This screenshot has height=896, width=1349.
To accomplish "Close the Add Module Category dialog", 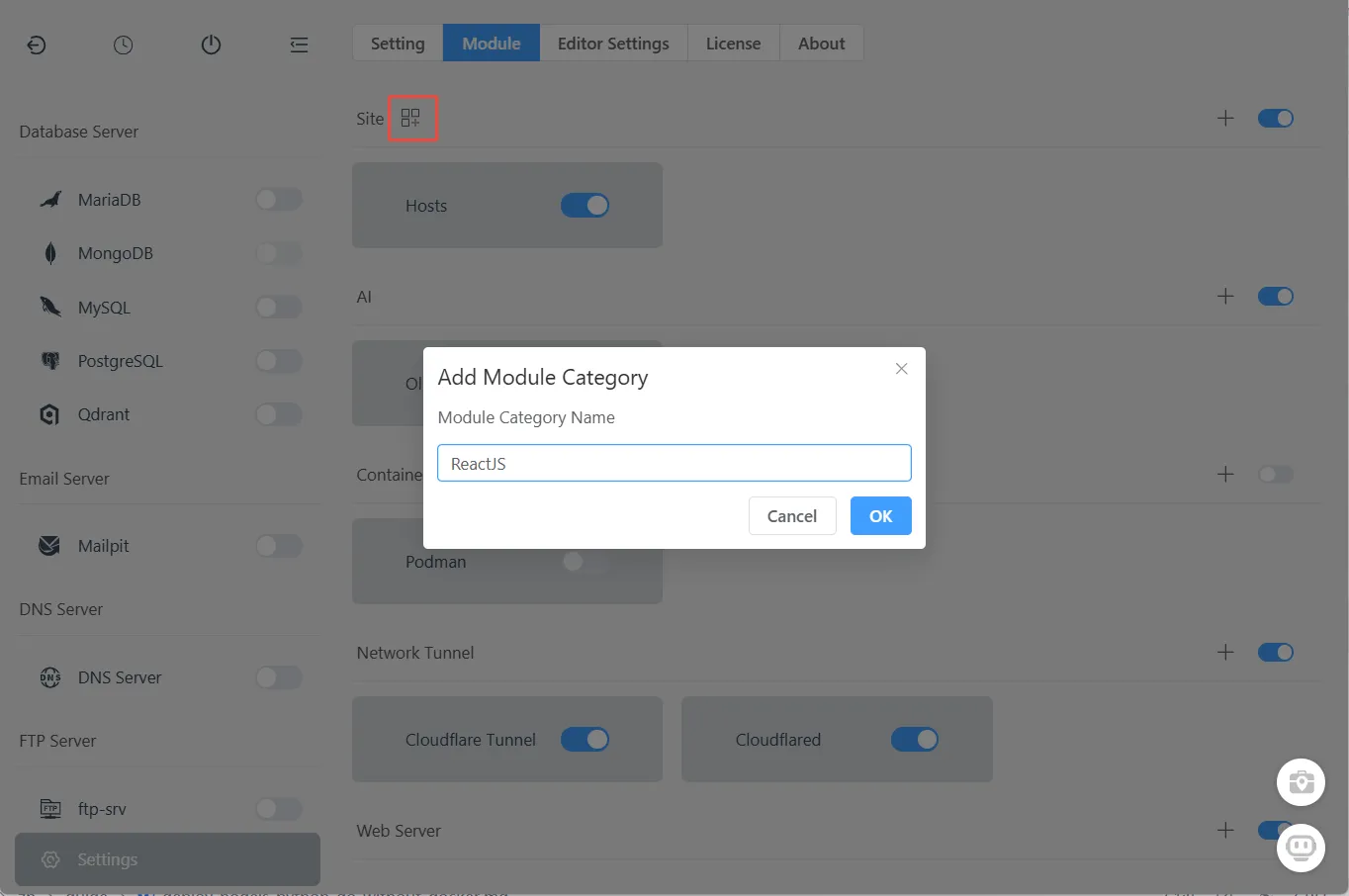I will tap(901, 369).
